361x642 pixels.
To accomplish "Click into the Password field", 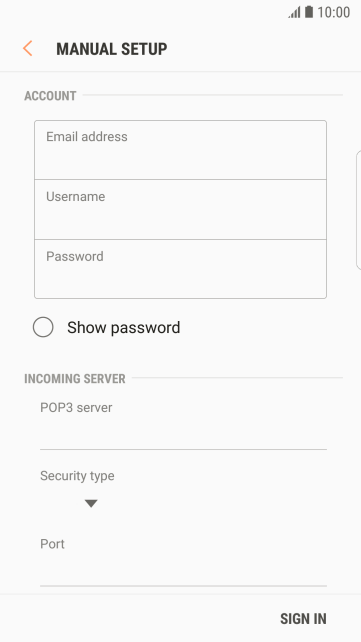I will pos(180,269).
